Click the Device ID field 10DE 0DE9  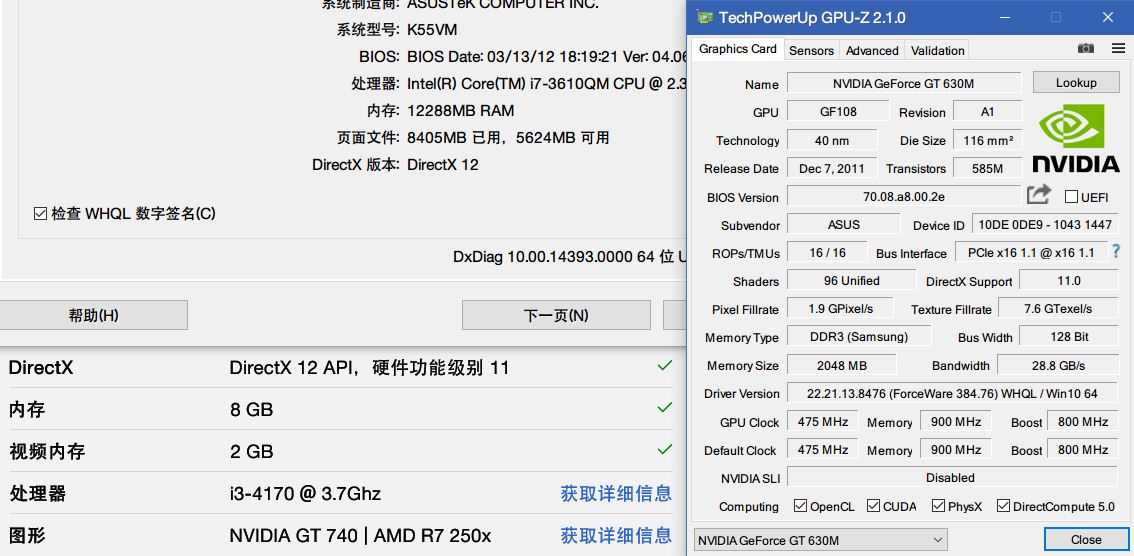pos(1045,224)
